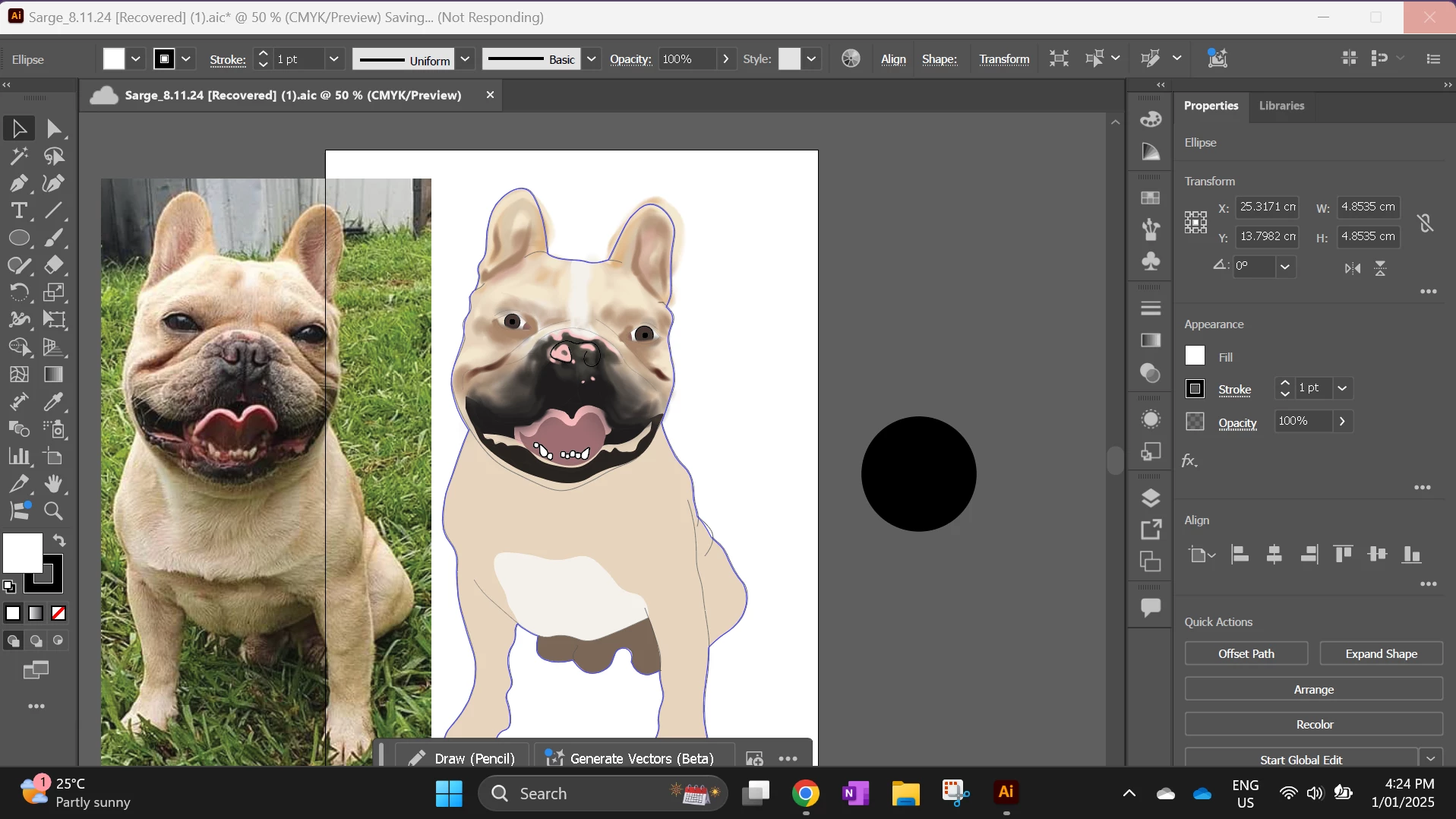Select the Selection tool arrow
The width and height of the screenshot is (1456, 819).
click(x=19, y=128)
